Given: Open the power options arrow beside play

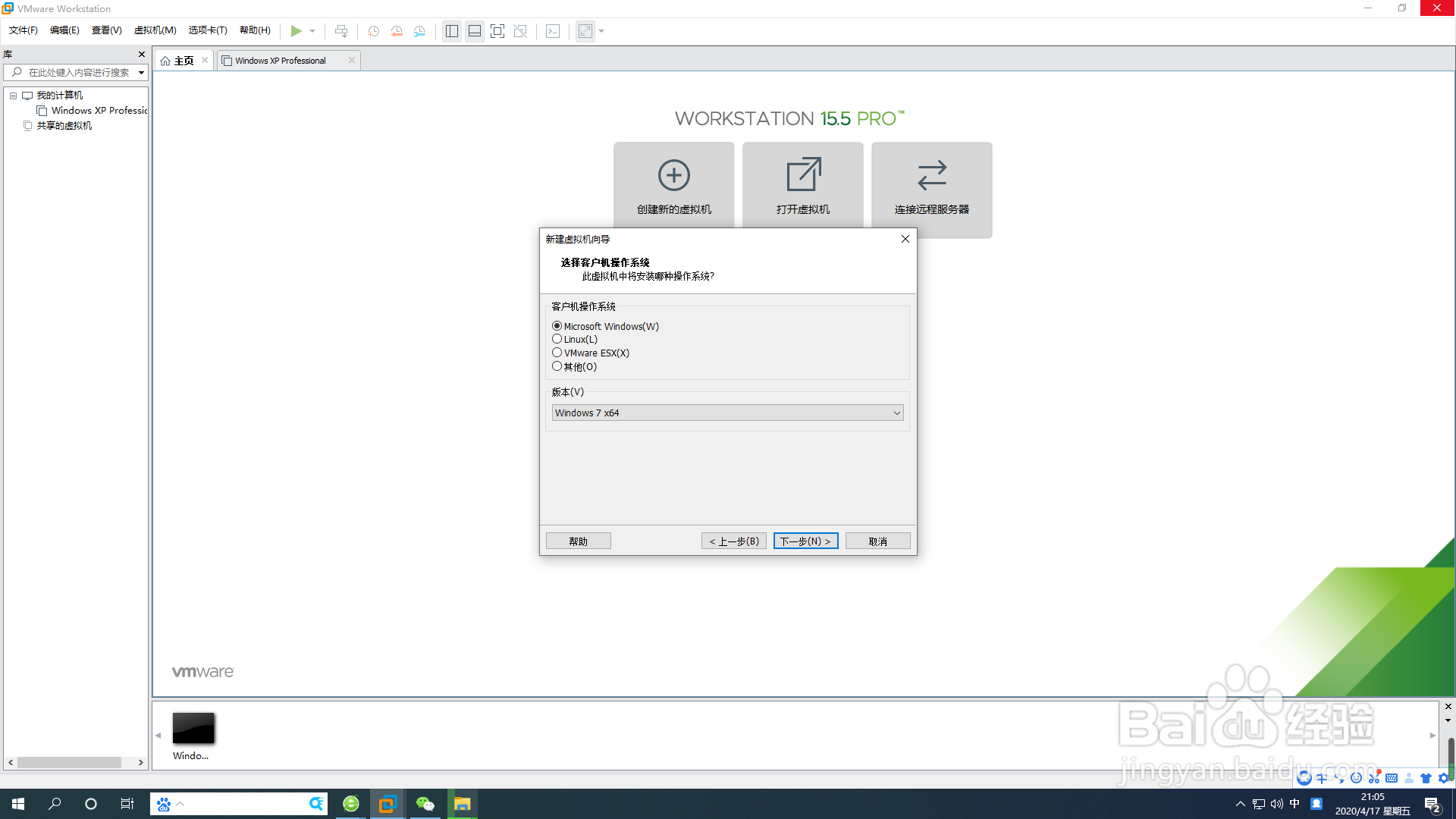Looking at the screenshot, I should click(x=312, y=31).
